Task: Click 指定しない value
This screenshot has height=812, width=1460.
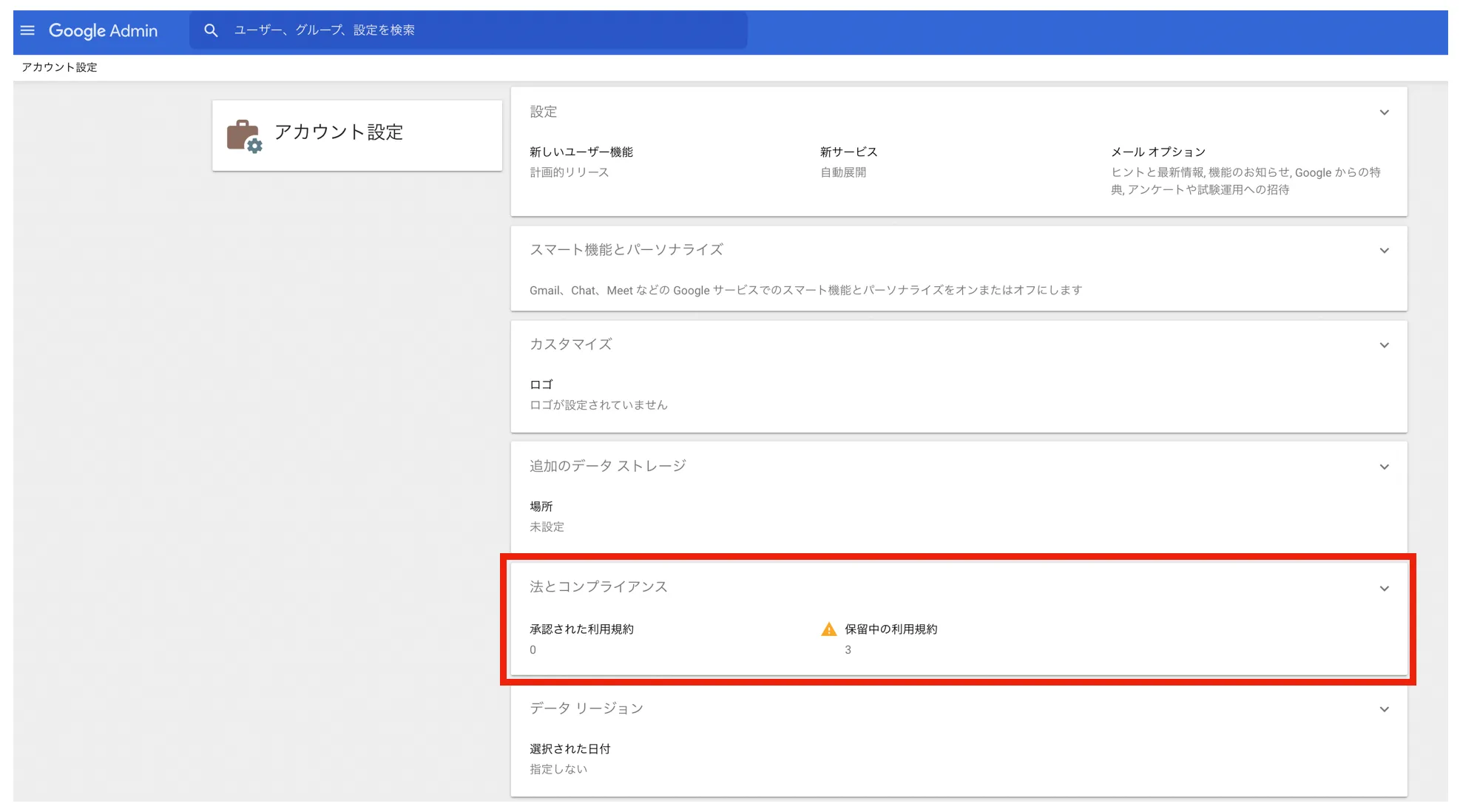Action: tap(558, 770)
